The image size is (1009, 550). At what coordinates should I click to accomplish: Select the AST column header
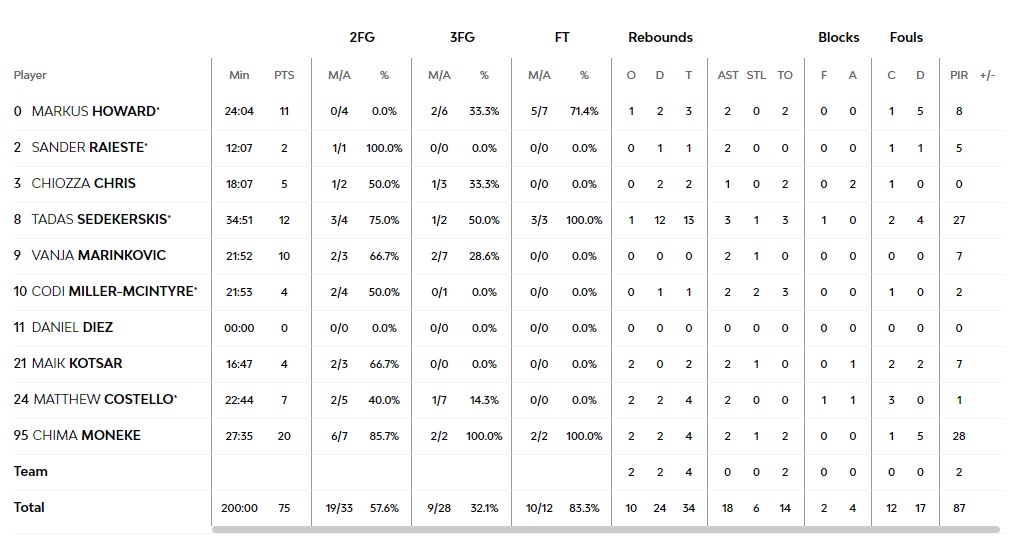728,75
